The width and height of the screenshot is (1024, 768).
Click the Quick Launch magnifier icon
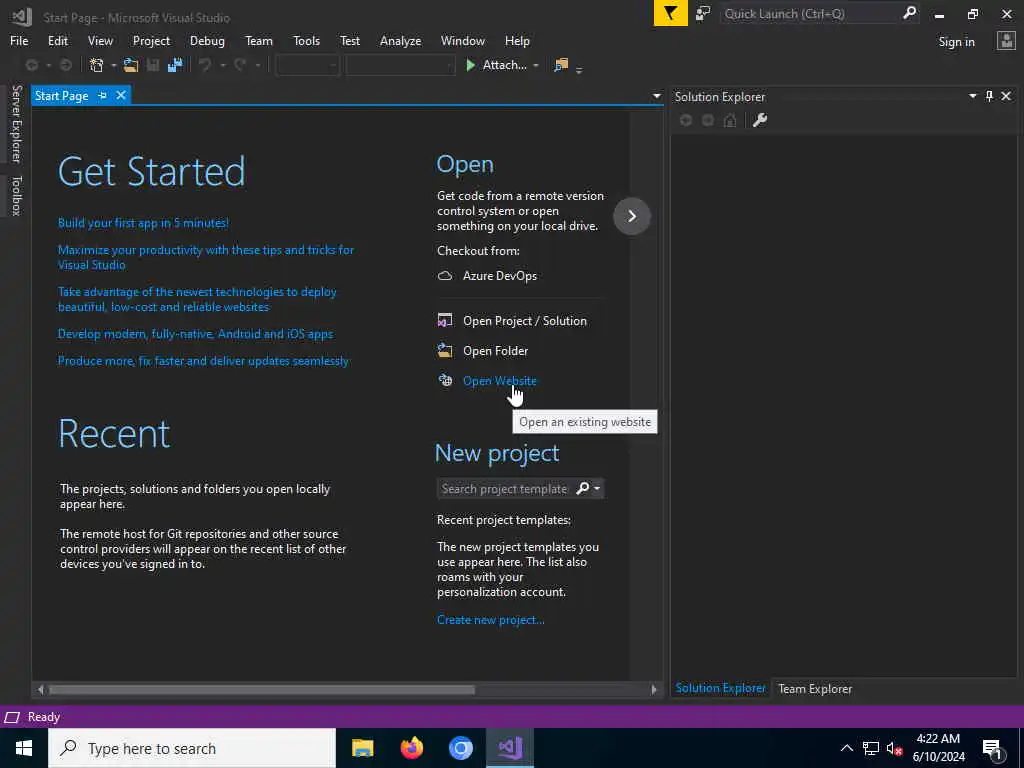[x=909, y=13]
